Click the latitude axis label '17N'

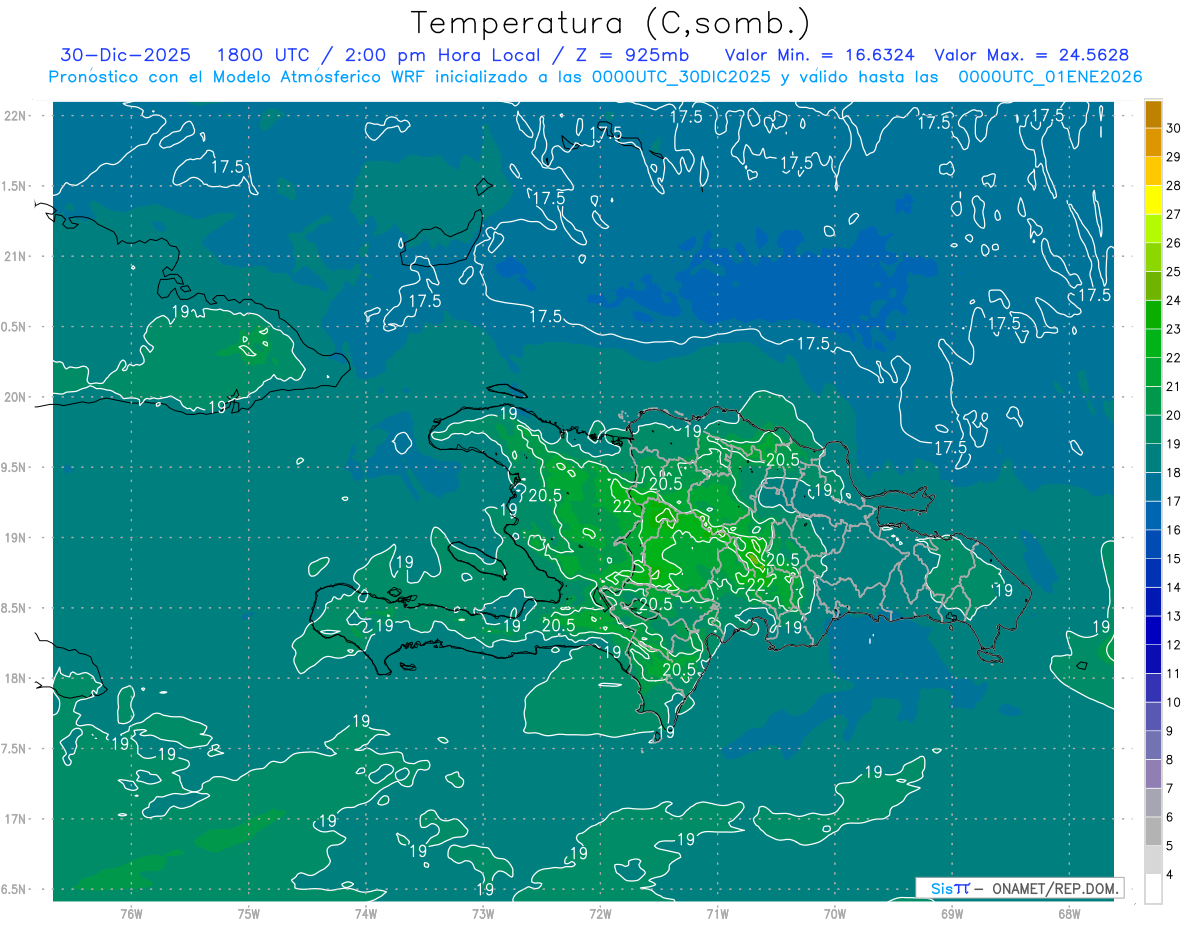point(15,819)
